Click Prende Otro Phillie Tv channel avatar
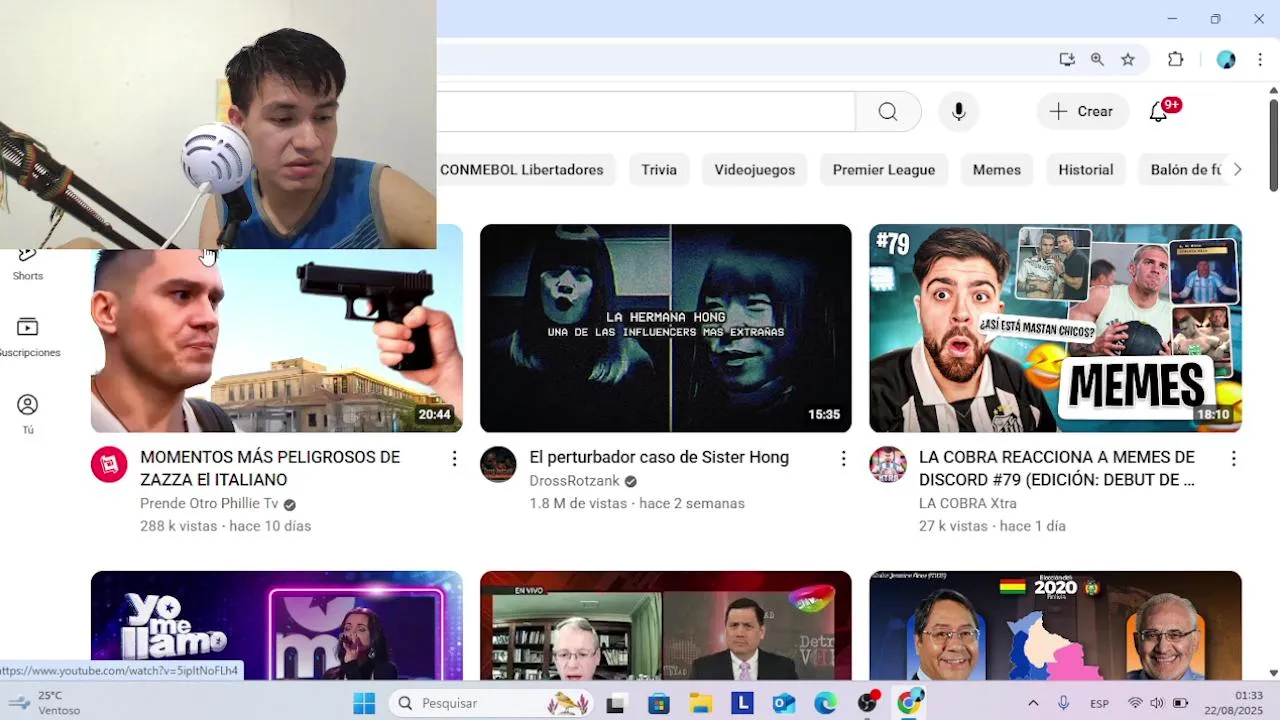 tap(109, 464)
